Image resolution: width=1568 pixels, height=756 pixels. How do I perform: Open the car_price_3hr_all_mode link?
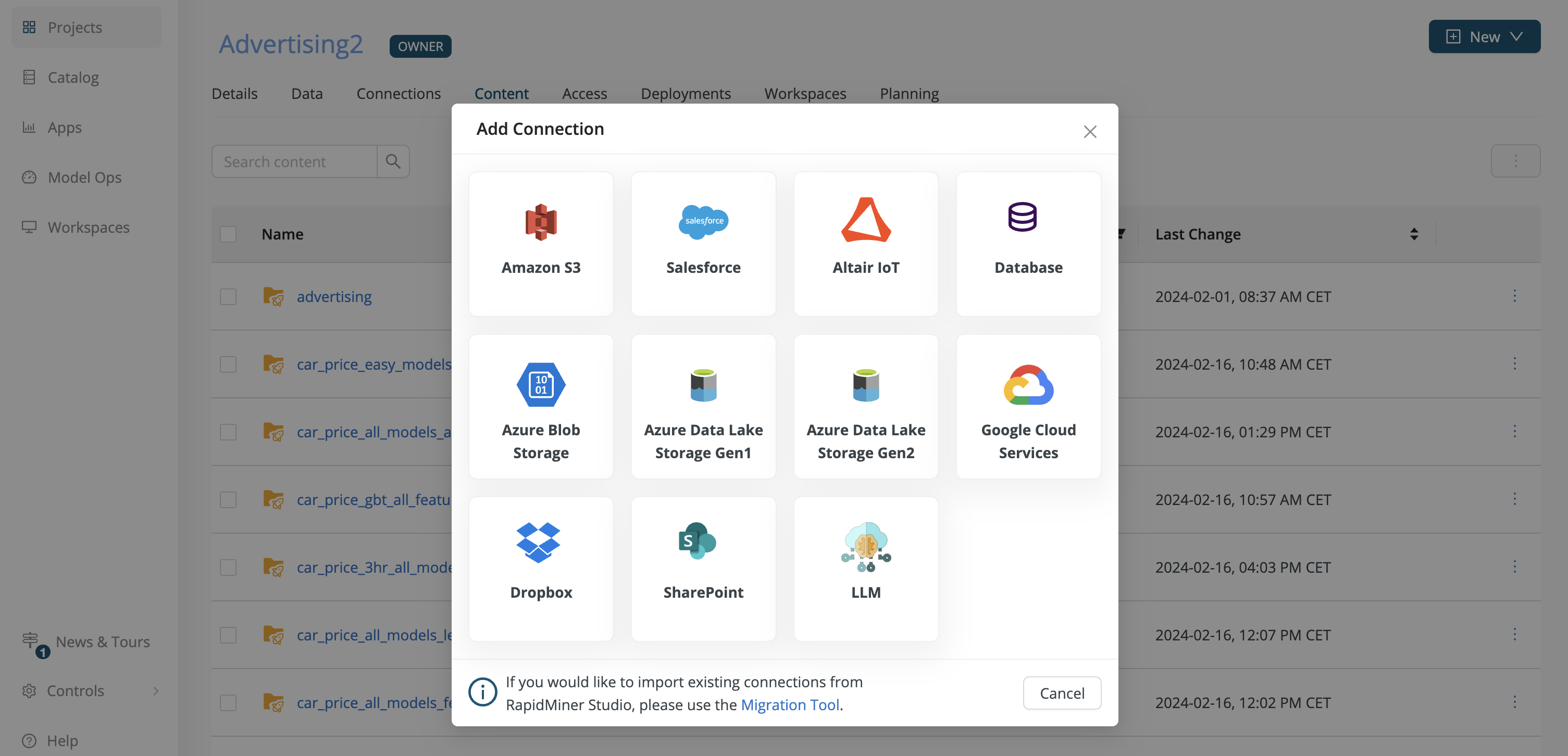coord(374,567)
